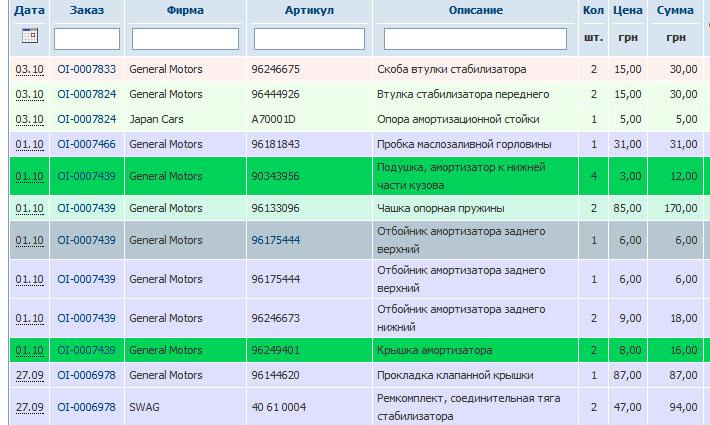This screenshot has width=710, height=425.
Task: Open order OI-0006978 in SWAG row
Action: coord(86,407)
